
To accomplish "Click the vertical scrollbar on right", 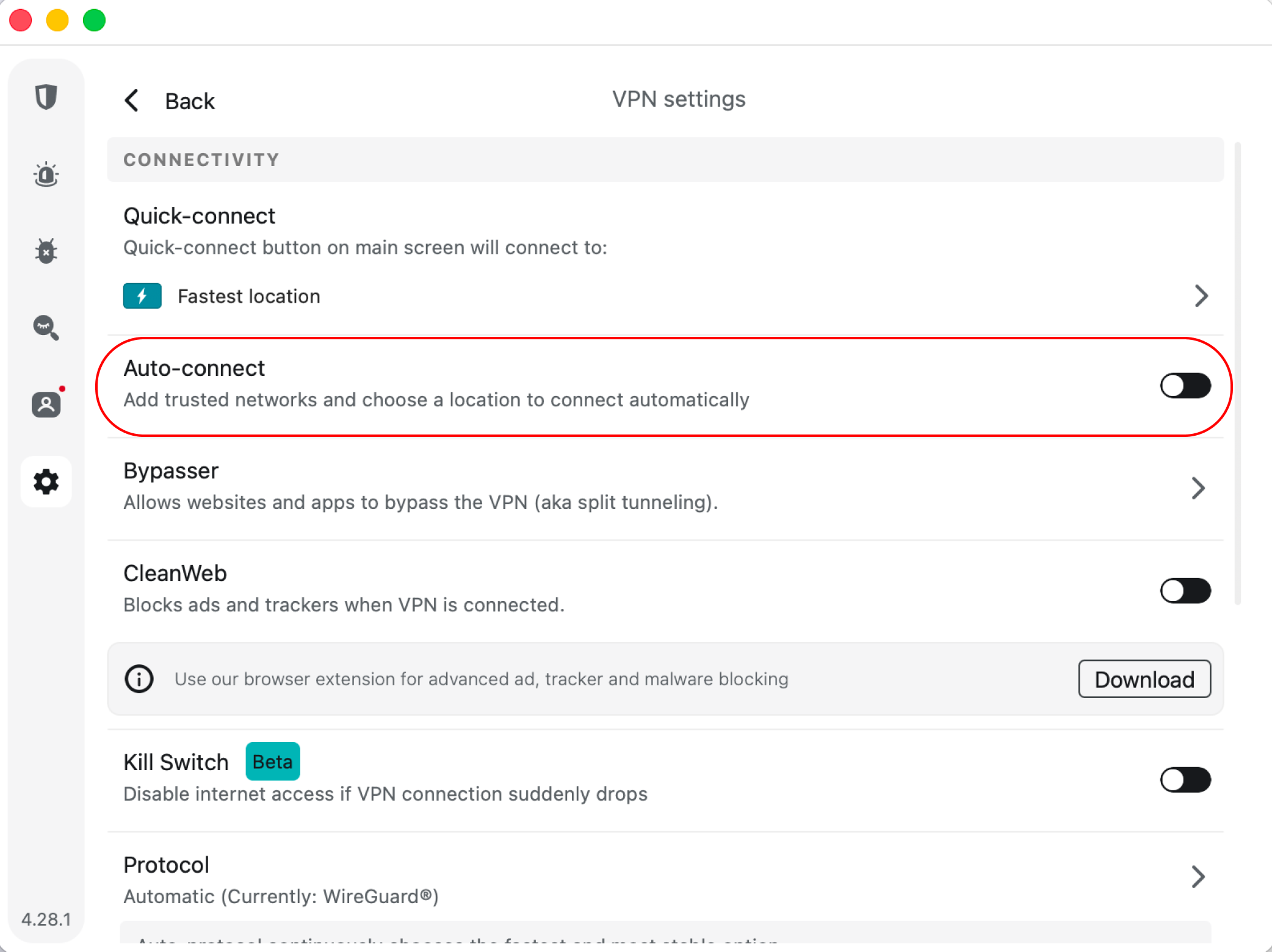I will click(x=1238, y=373).
